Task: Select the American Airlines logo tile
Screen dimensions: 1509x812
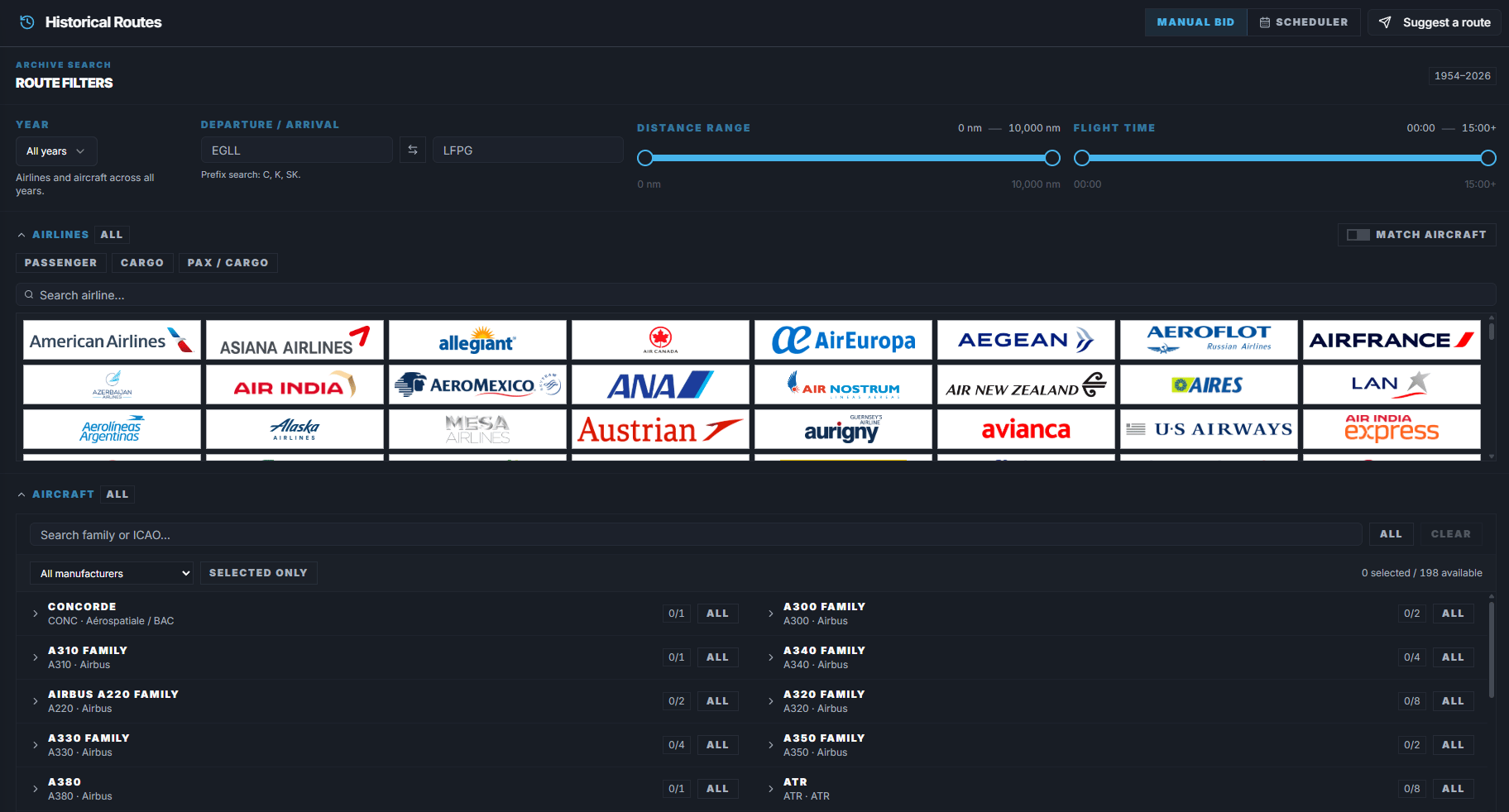Action: pyautogui.click(x=113, y=340)
